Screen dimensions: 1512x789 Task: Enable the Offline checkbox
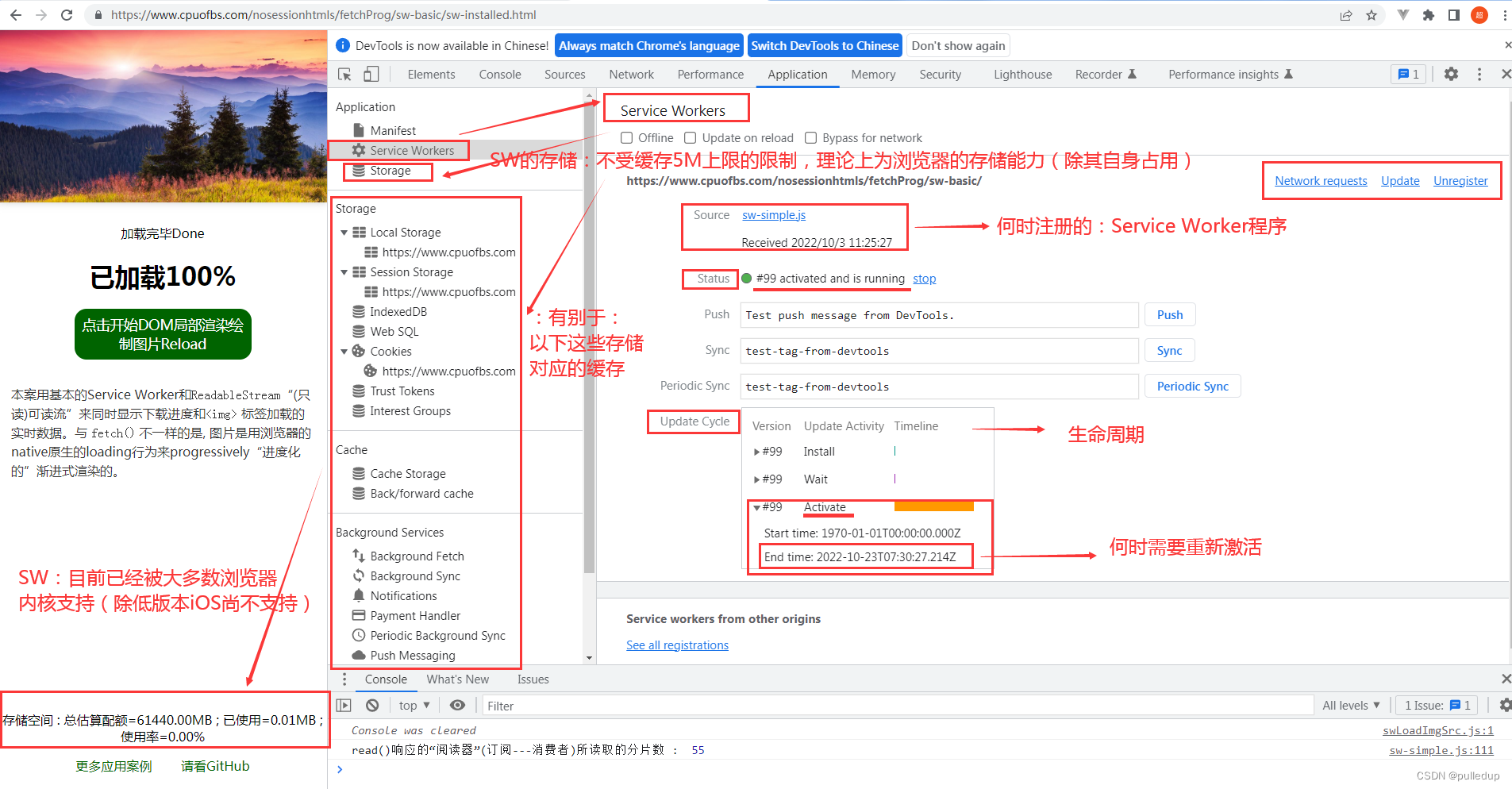coord(627,137)
